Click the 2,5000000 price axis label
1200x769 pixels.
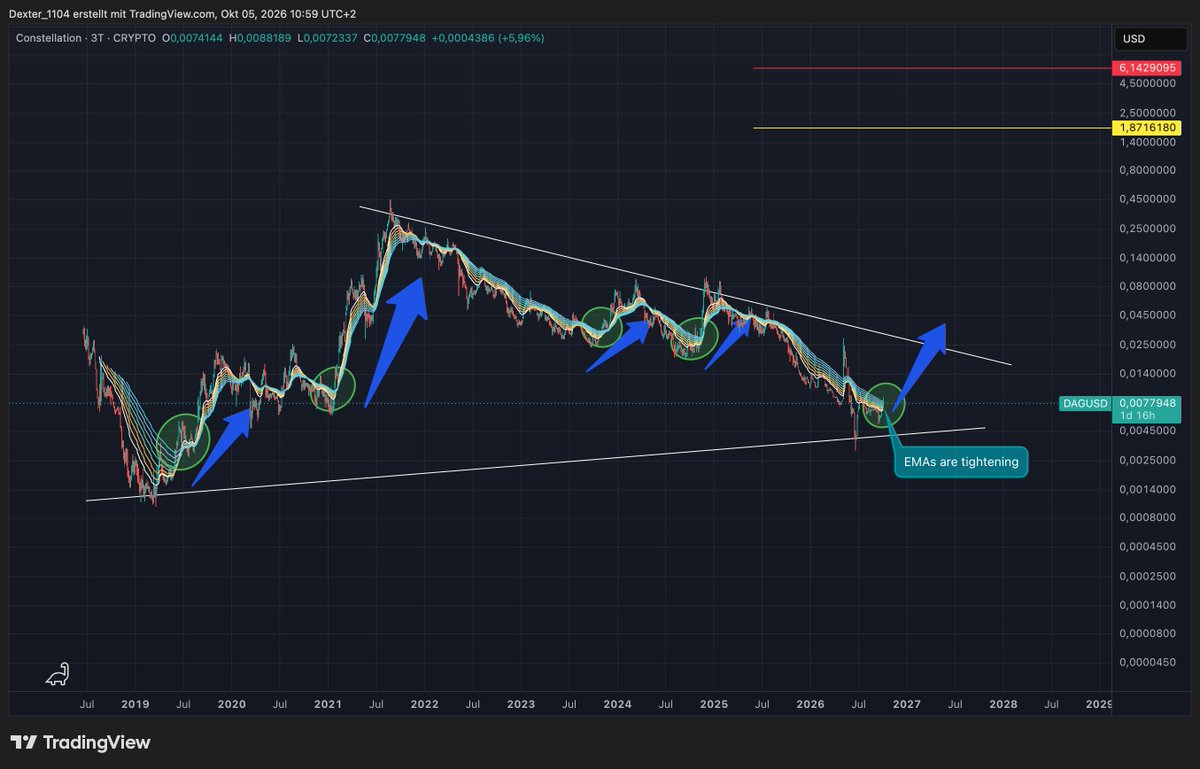[x=1148, y=113]
